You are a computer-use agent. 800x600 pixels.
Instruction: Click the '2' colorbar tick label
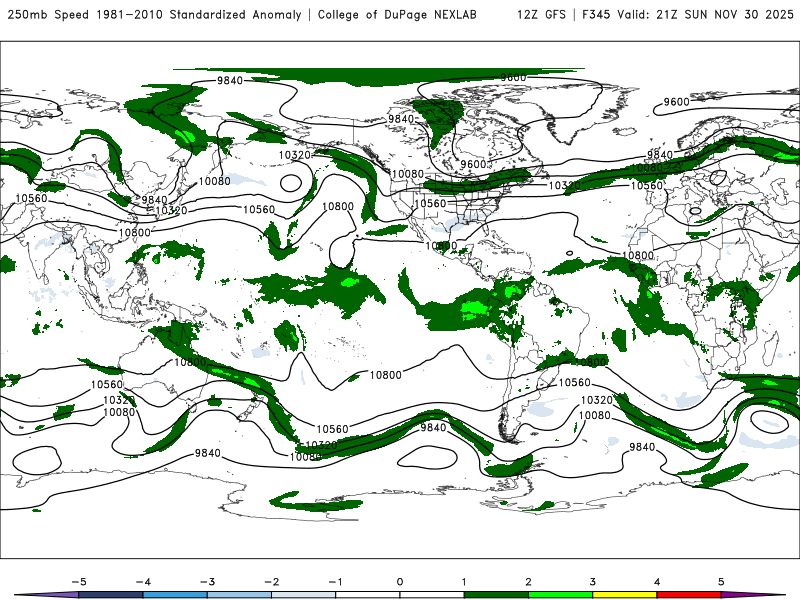(528, 582)
